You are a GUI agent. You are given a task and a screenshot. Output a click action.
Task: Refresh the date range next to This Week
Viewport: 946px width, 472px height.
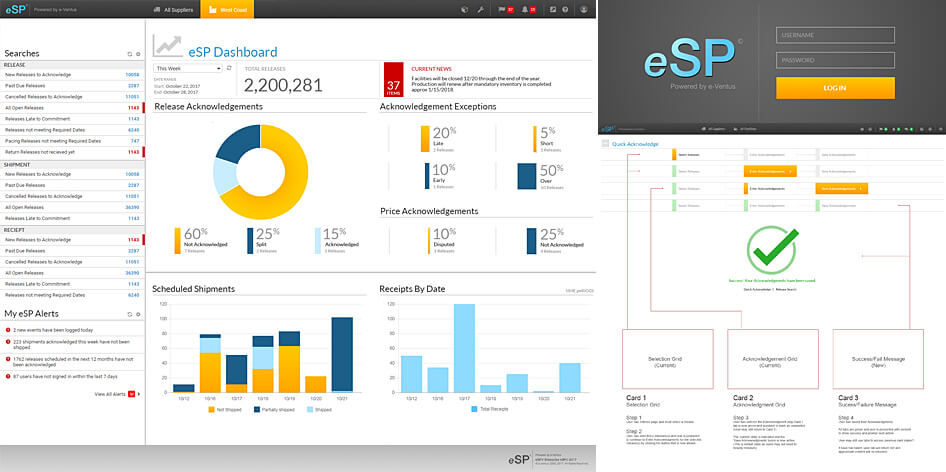229,68
